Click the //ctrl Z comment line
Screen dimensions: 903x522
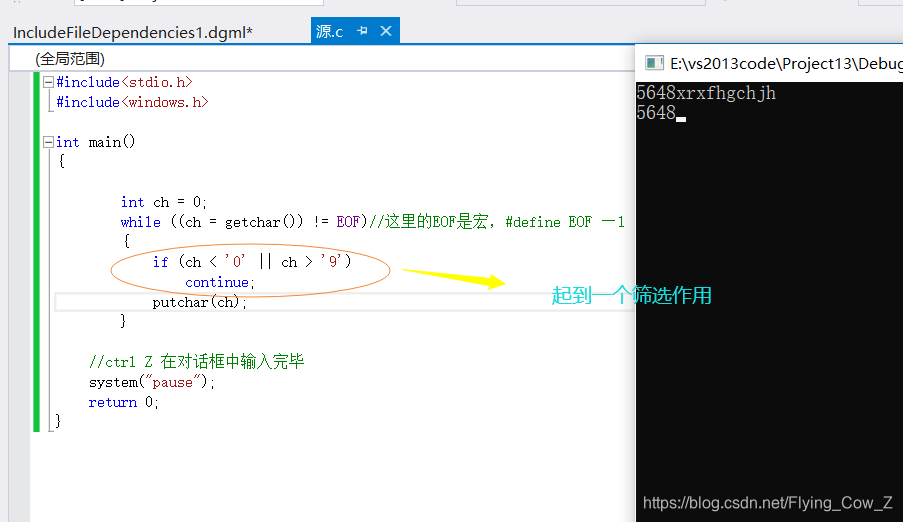coord(196,362)
